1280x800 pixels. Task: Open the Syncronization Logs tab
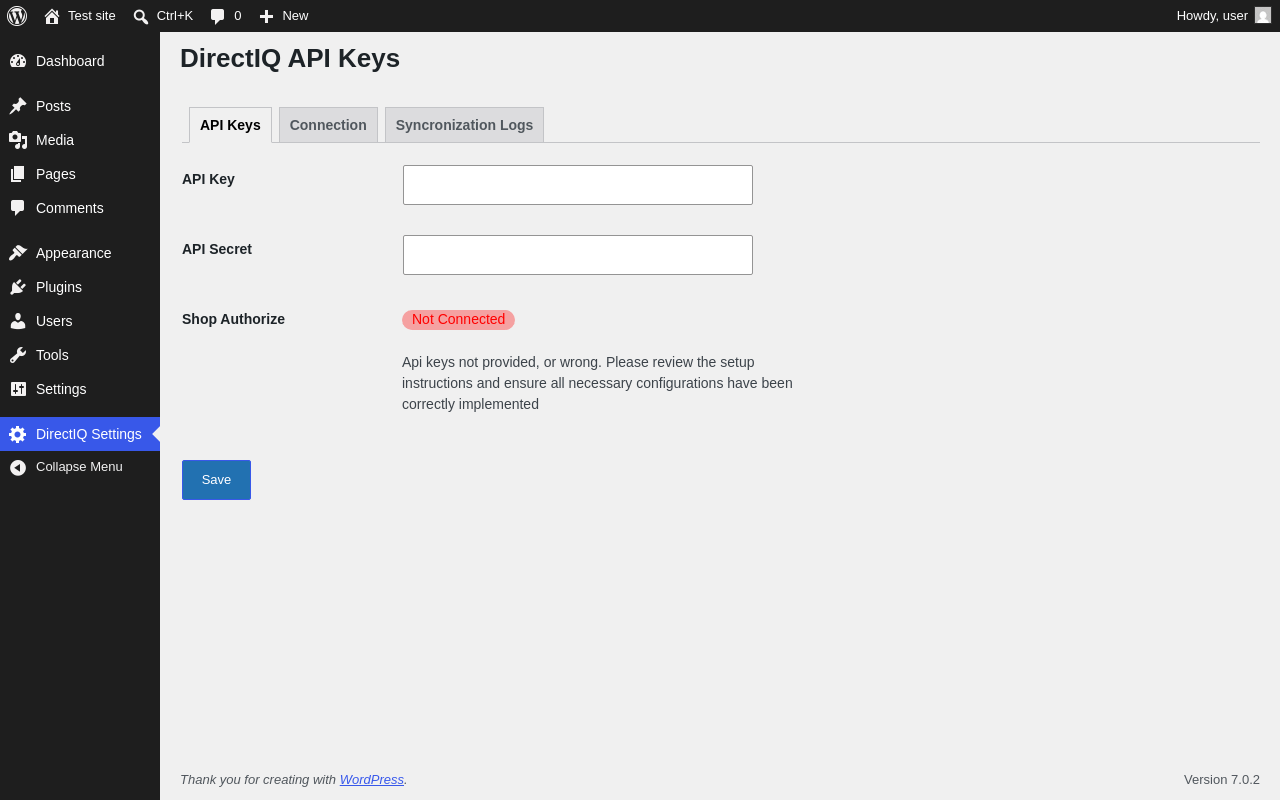click(464, 125)
